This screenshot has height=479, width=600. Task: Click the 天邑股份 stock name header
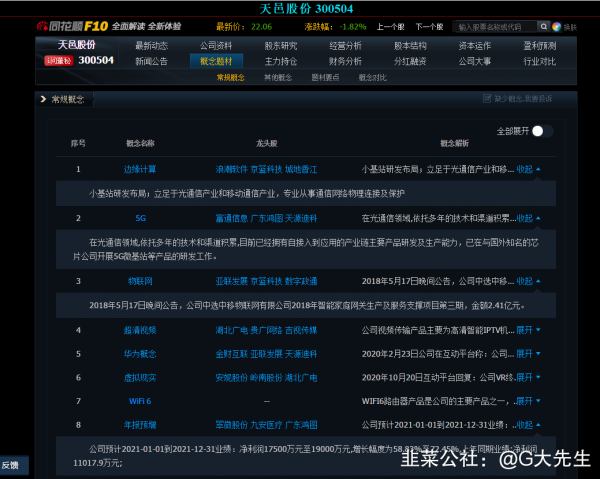point(76,45)
